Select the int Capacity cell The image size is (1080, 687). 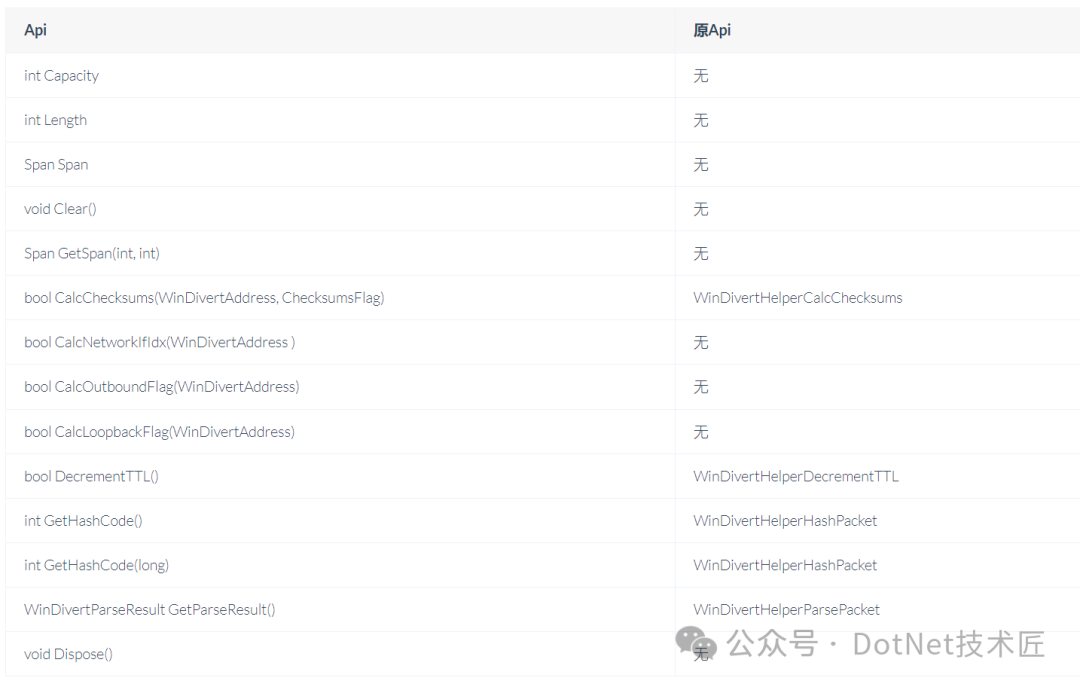[62, 76]
